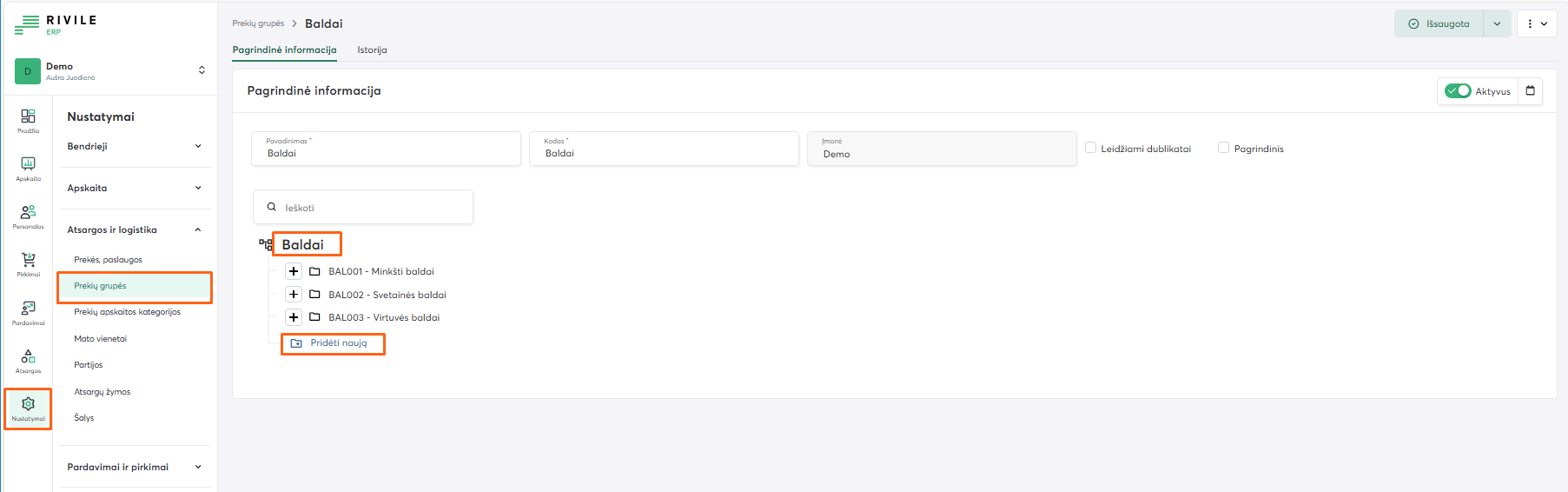
Task: Select Prekių apskaitos kategorijos menu item
Action: tap(127, 312)
